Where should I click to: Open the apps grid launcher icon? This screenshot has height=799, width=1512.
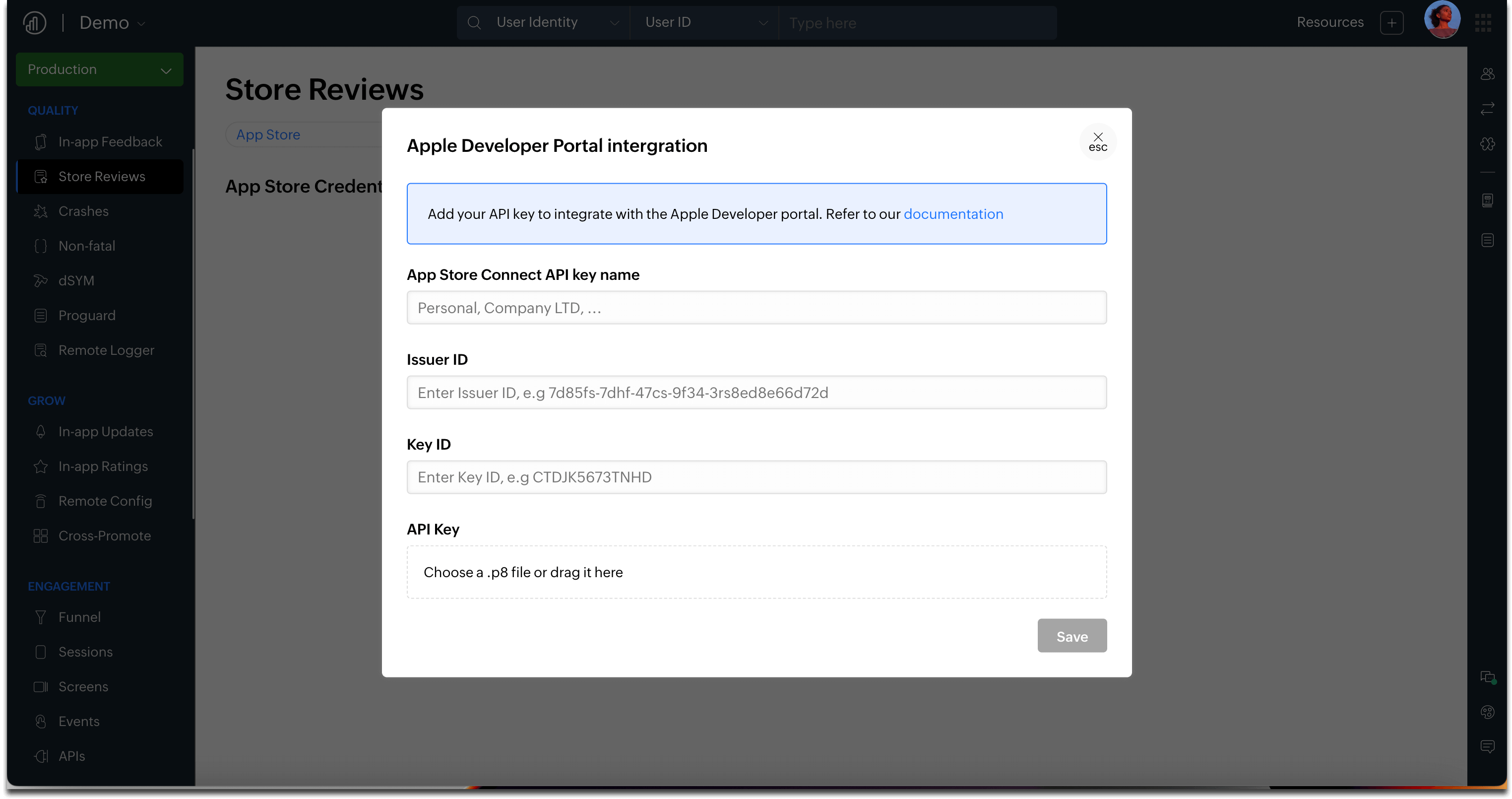tap(1483, 23)
